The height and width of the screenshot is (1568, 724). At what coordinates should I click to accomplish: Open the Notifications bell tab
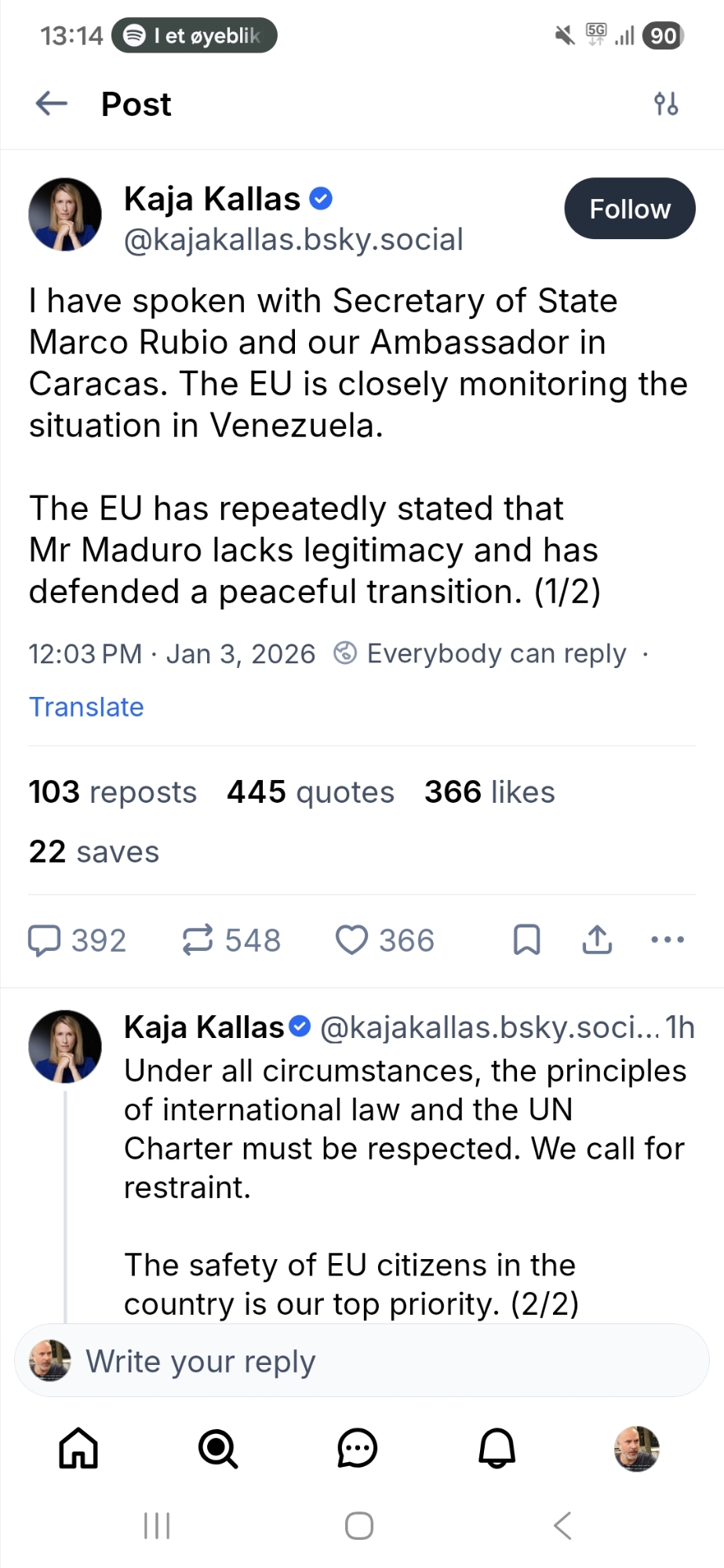(497, 1448)
